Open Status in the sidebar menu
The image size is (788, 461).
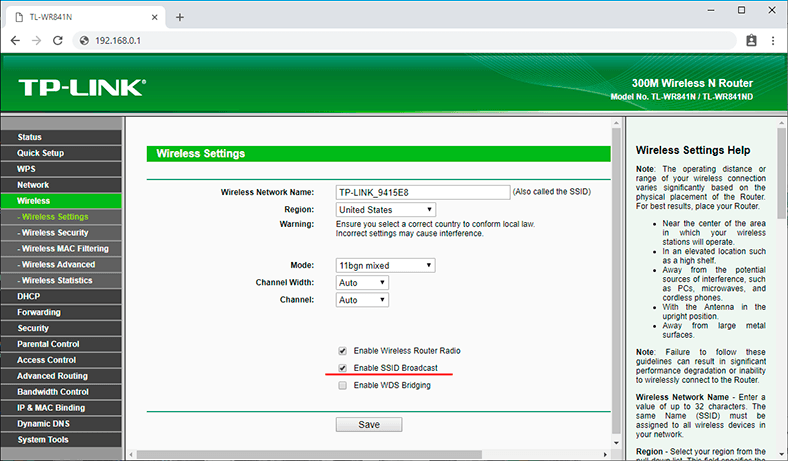pos(61,137)
